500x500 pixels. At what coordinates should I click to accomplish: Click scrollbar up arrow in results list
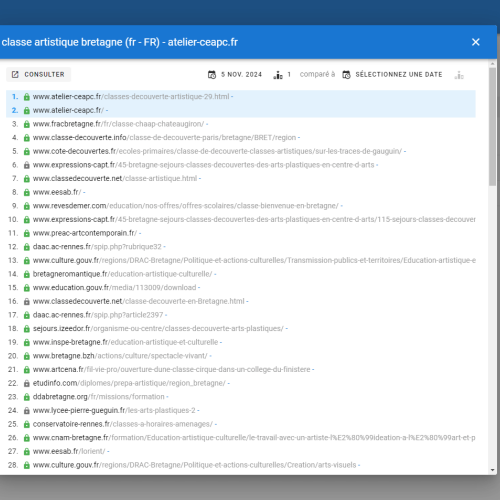pyautogui.click(x=493, y=63)
